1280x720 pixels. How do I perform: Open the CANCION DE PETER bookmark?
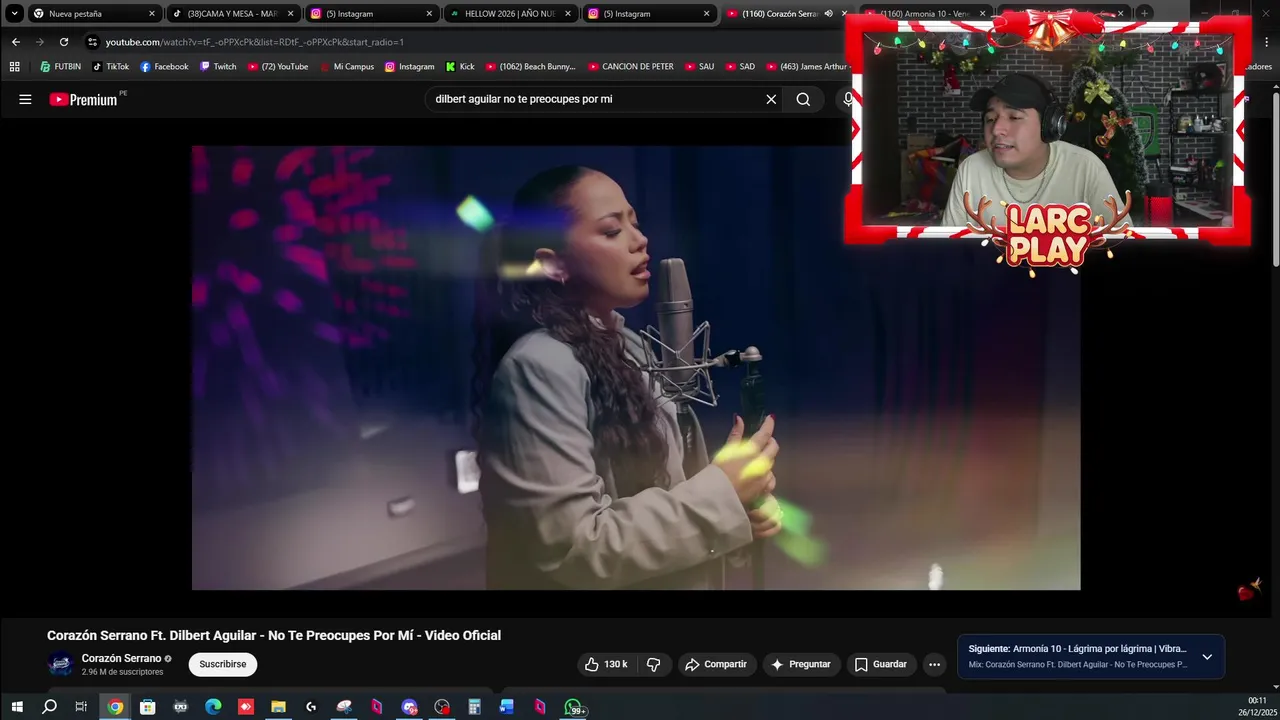631,66
